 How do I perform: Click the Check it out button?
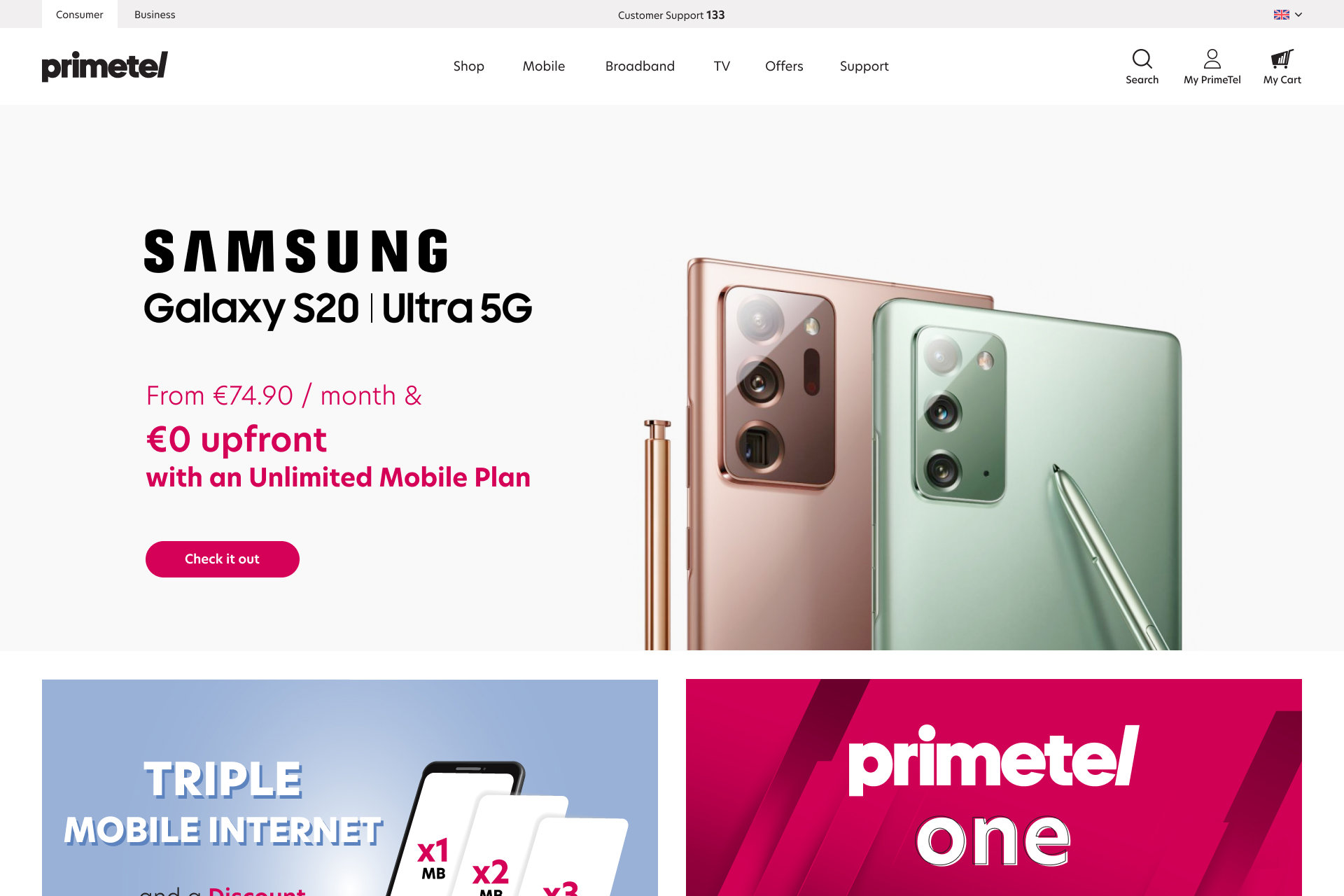point(223,559)
